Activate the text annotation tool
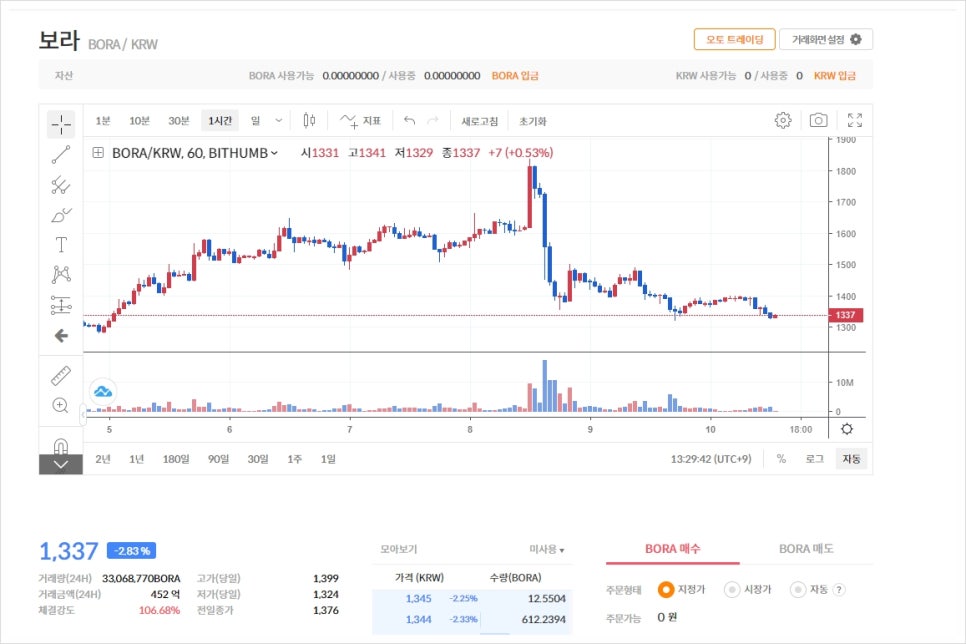Image resolution: width=966 pixels, height=644 pixels. point(61,245)
